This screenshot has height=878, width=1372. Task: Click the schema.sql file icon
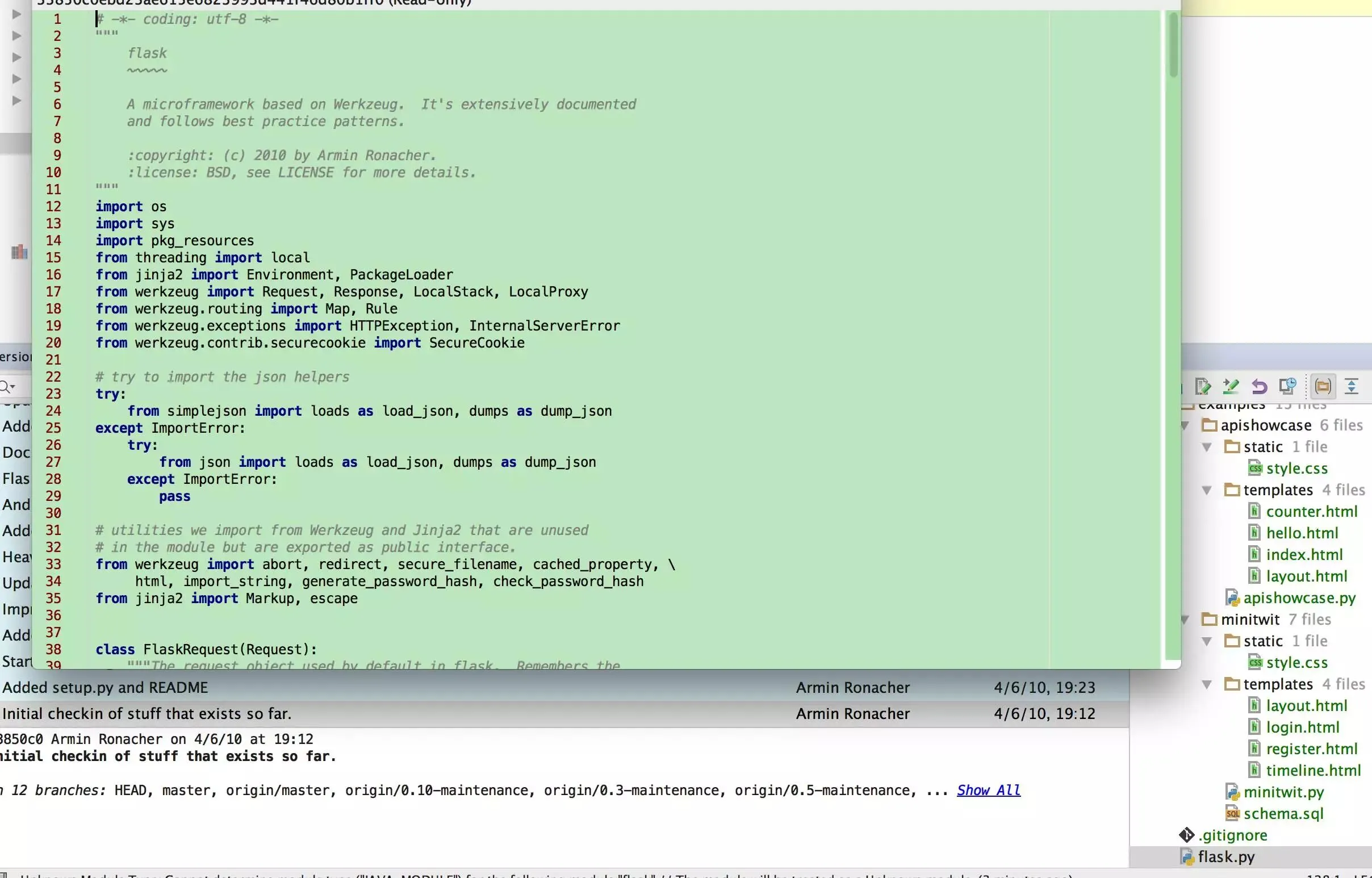[1232, 814]
